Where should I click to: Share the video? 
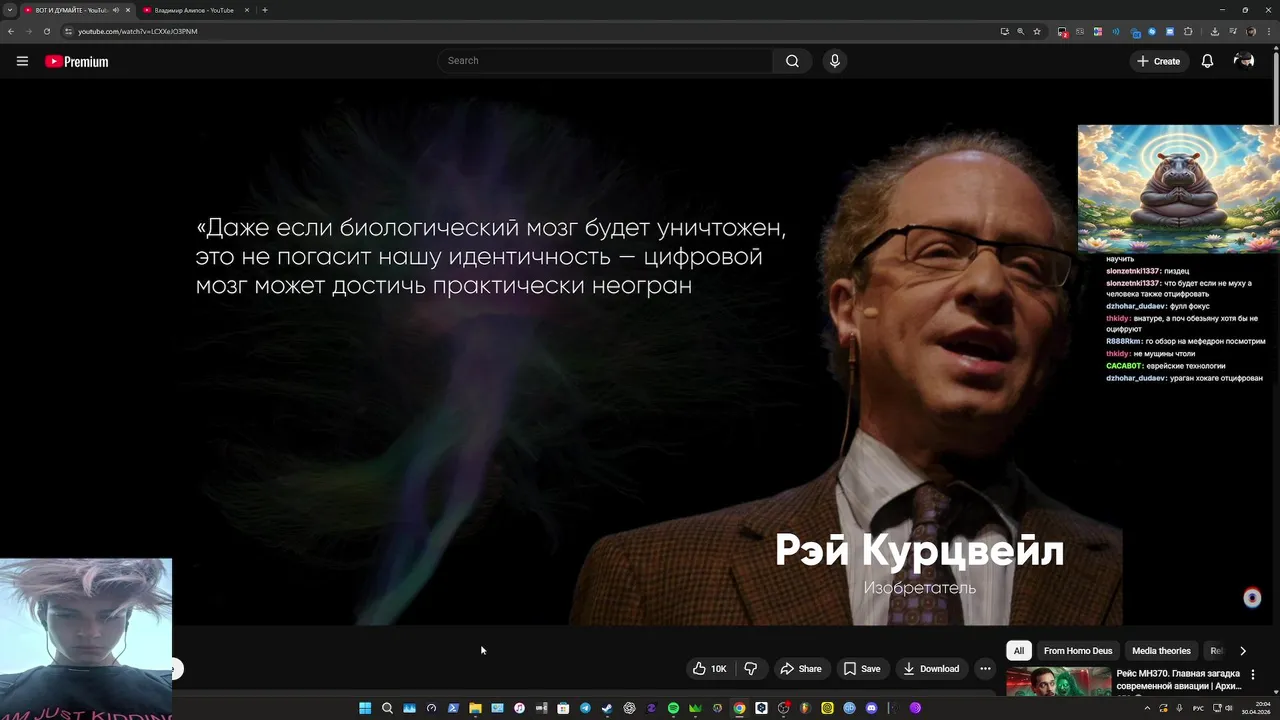point(801,669)
